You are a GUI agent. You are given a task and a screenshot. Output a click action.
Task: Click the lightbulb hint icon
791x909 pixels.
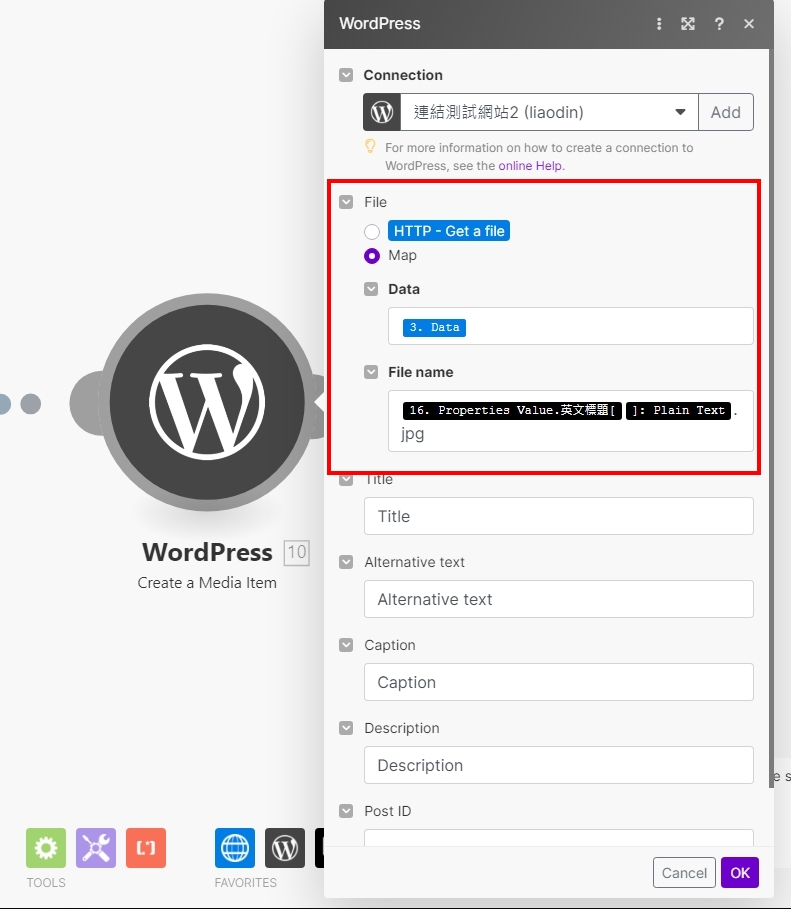369,146
